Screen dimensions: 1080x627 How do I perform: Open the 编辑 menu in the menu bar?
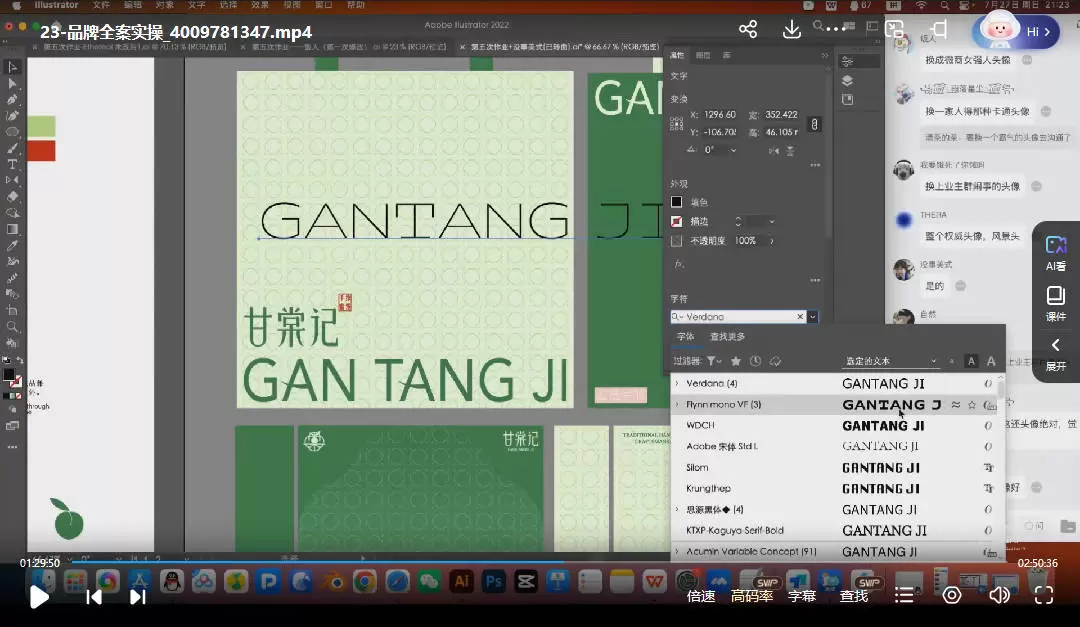(x=133, y=5)
